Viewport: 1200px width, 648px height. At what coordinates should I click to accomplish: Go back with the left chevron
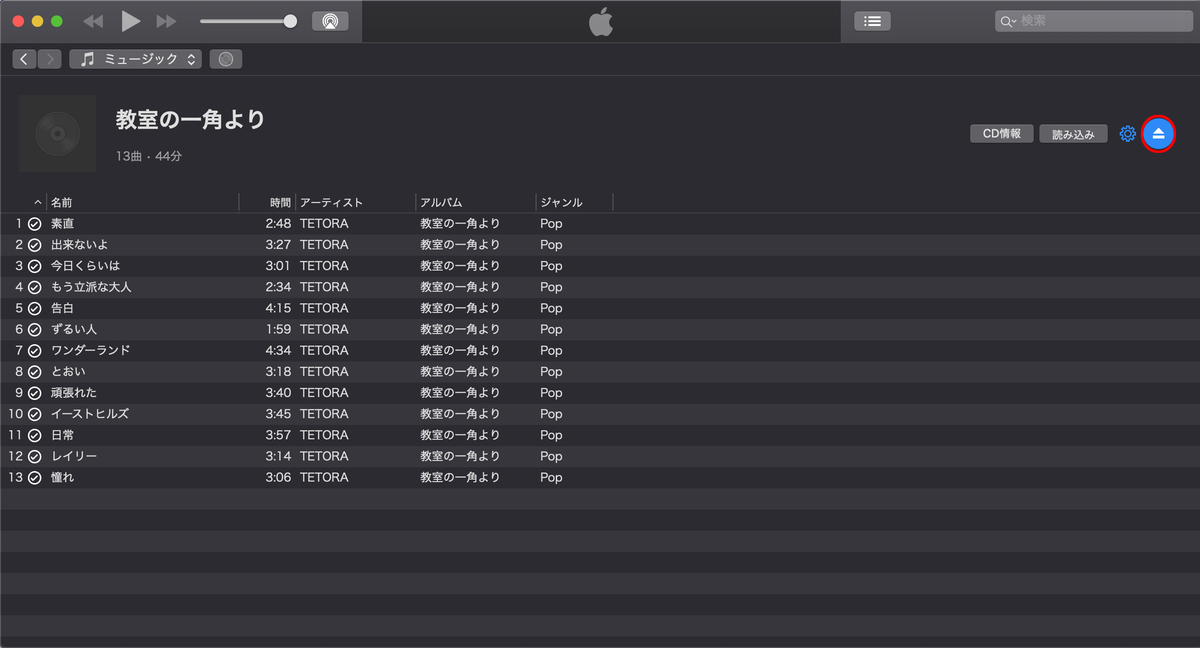coord(24,59)
